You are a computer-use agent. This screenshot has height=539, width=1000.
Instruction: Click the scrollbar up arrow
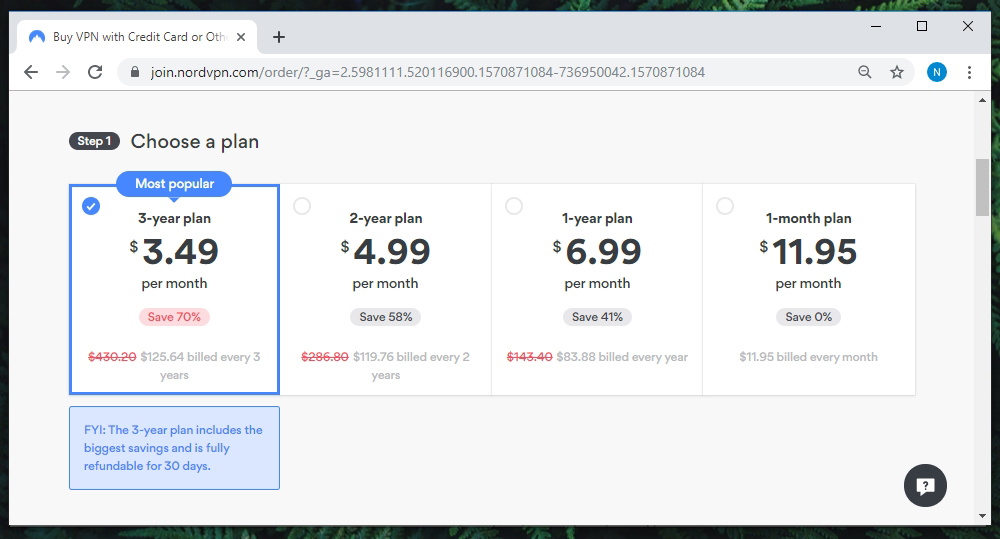point(982,100)
